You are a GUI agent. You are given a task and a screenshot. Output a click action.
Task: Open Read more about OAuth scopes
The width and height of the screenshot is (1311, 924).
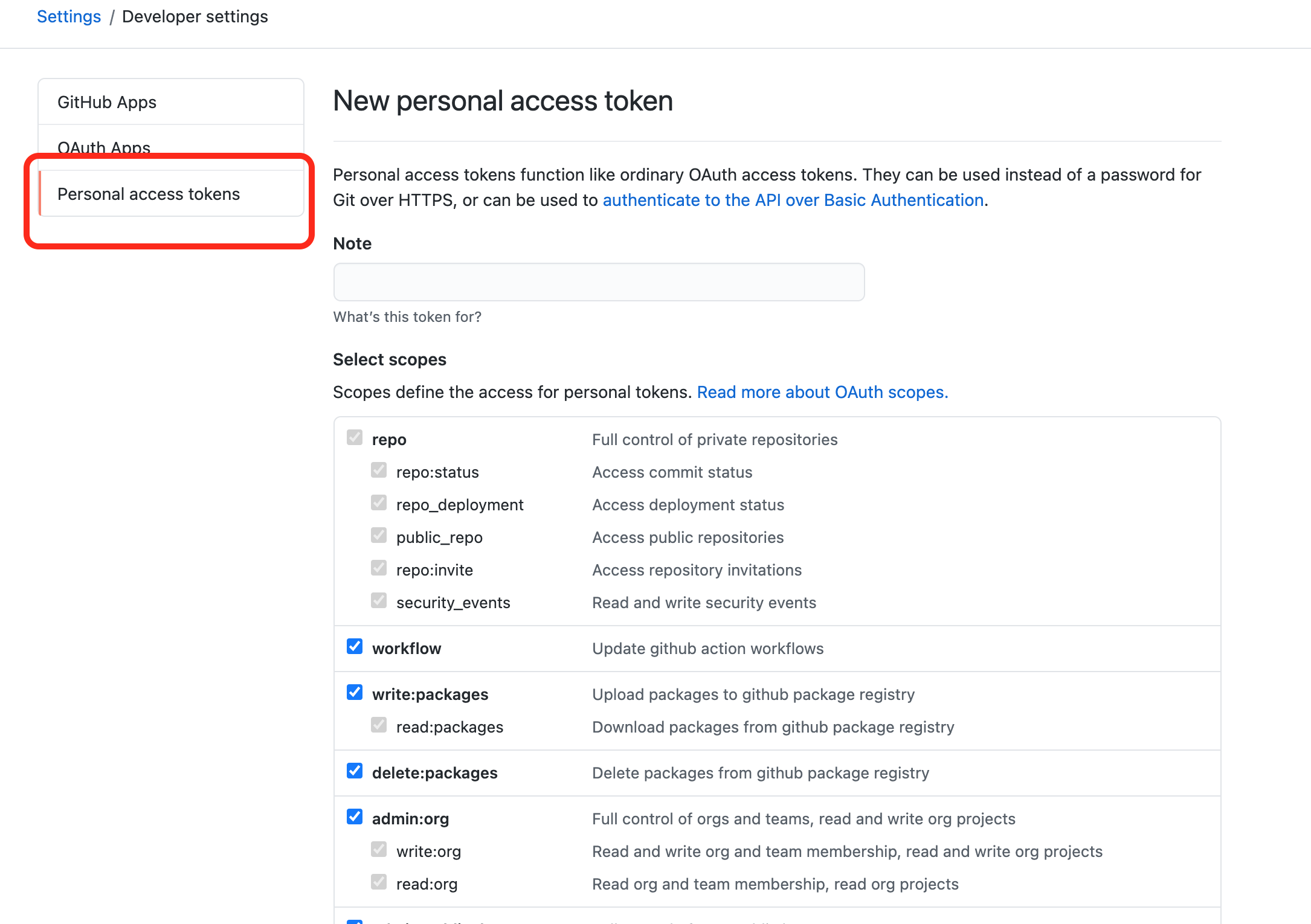point(822,392)
